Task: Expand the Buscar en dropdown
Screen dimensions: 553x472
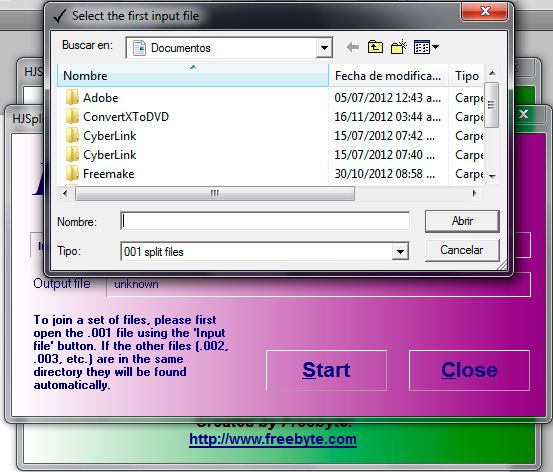Action: coord(324,48)
